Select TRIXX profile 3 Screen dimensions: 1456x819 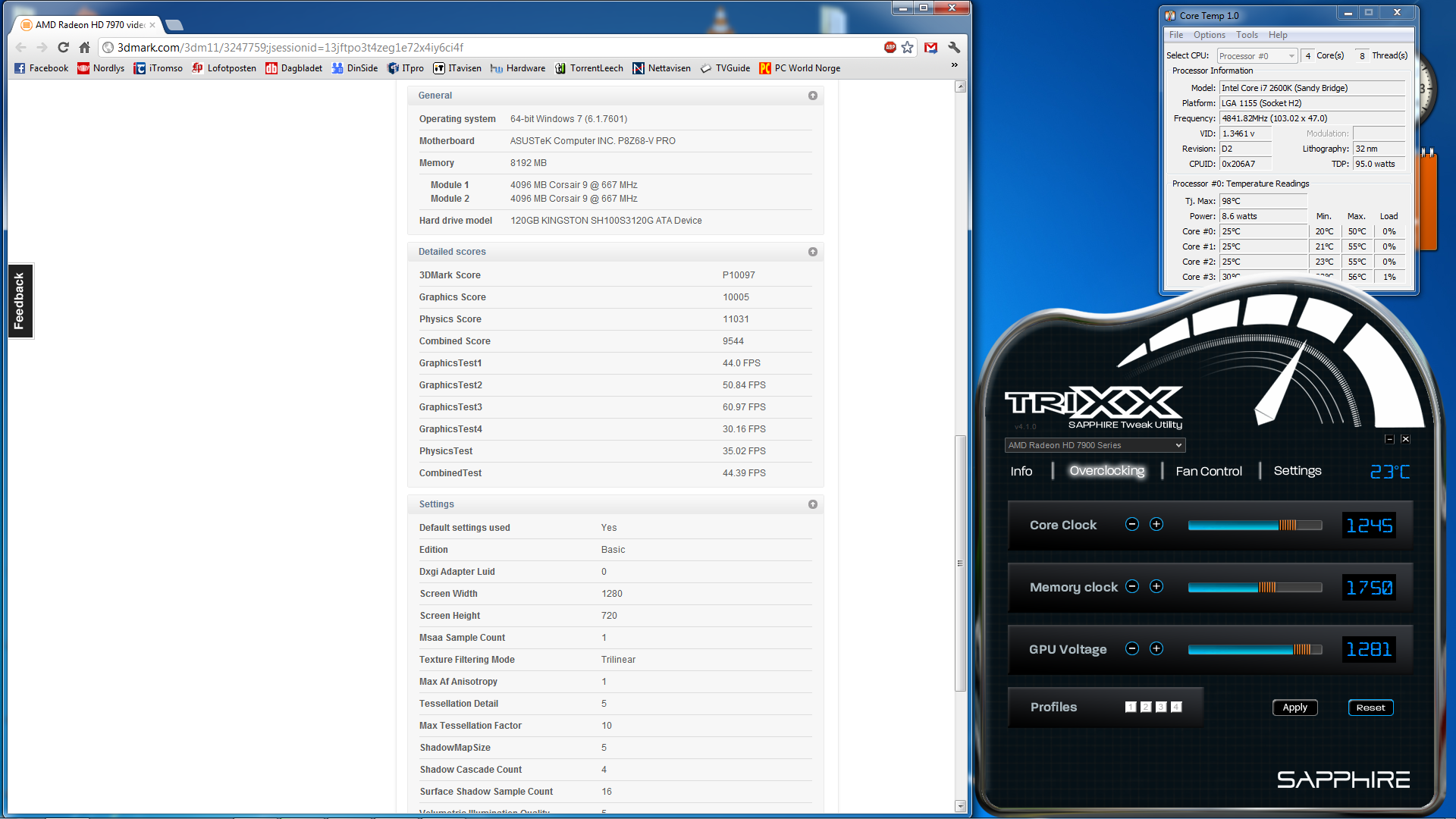pos(1161,707)
